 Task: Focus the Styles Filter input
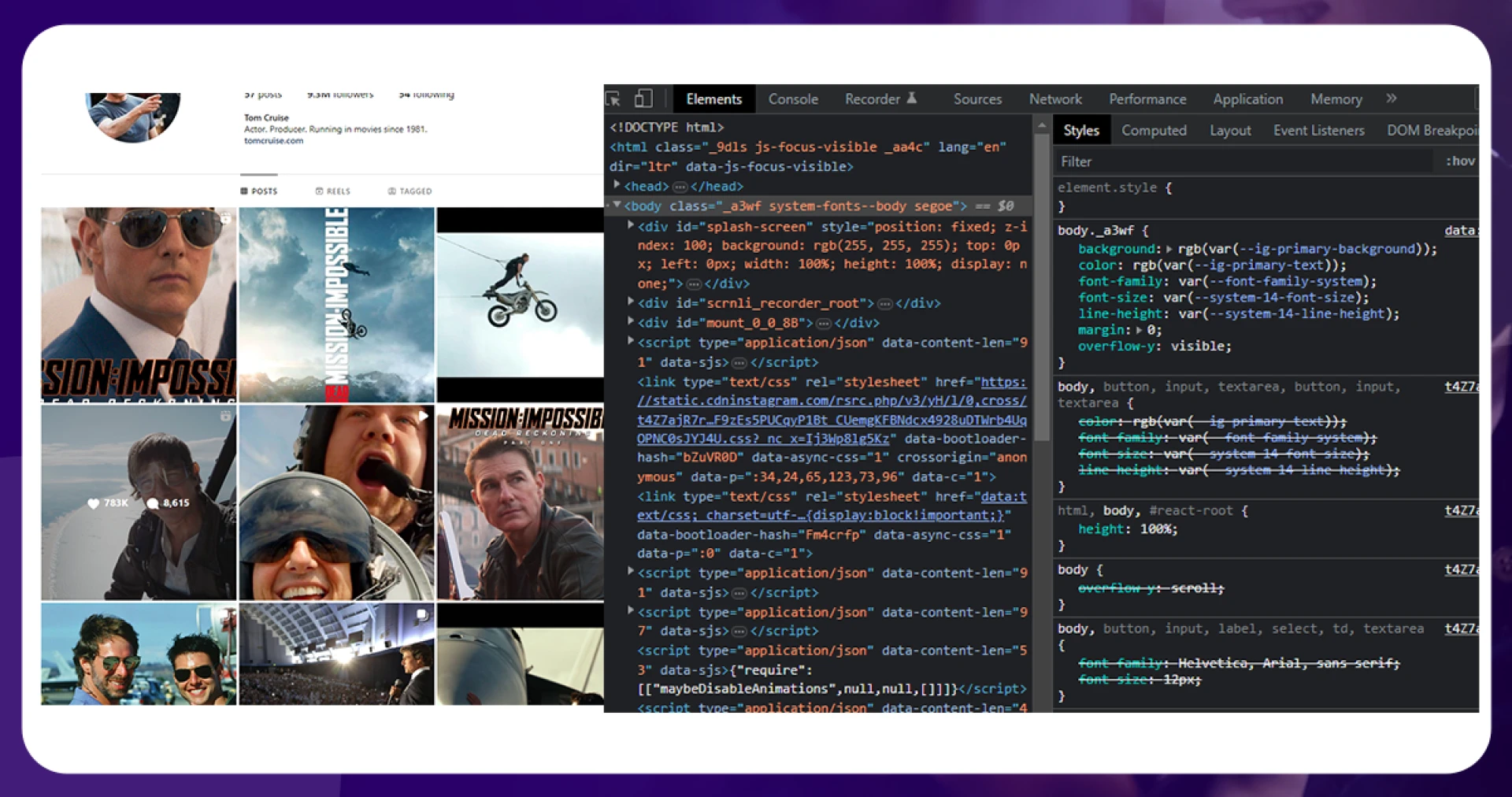click(x=1244, y=161)
